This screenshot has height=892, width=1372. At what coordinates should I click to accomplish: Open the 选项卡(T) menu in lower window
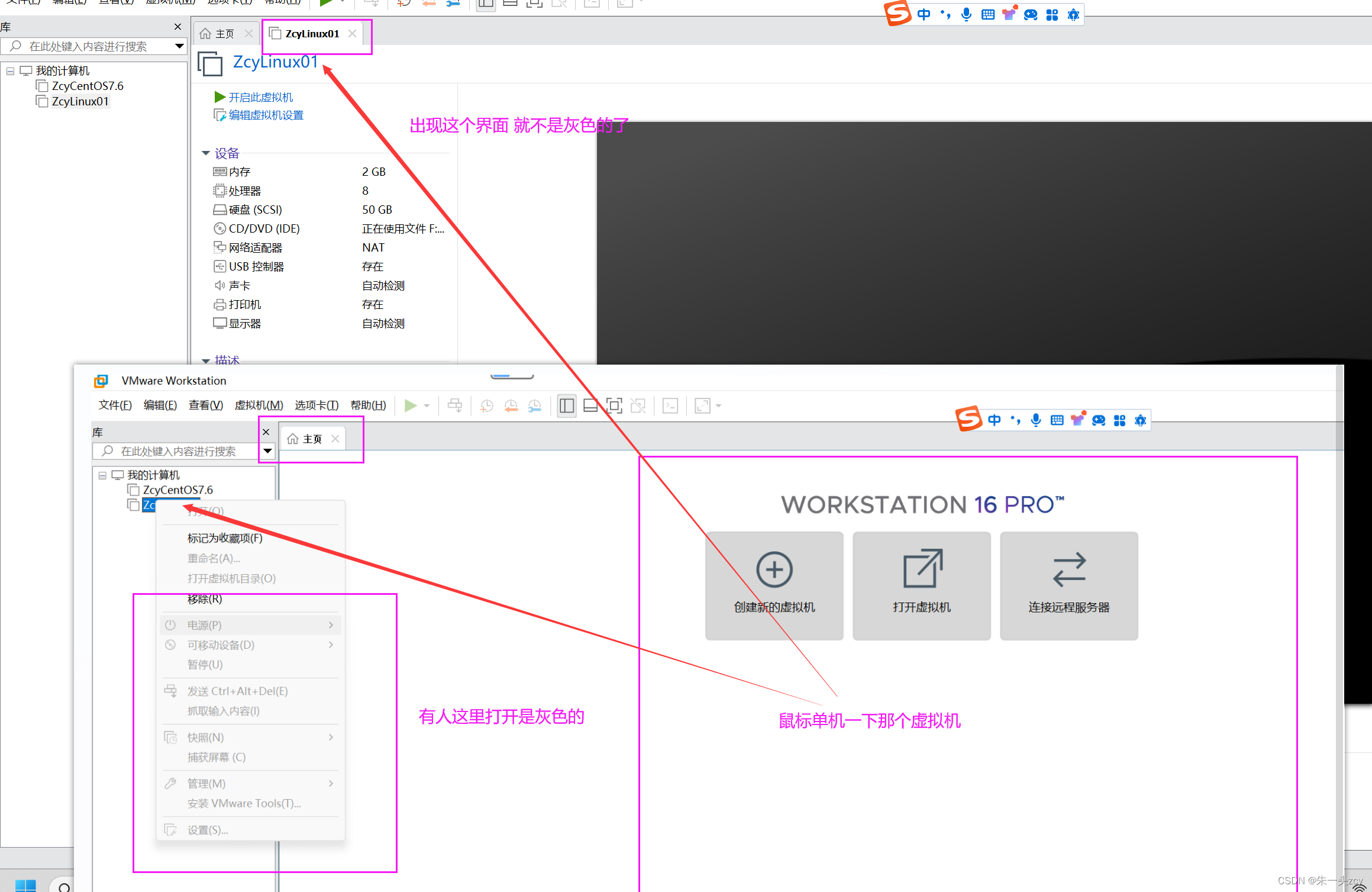click(x=317, y=405)
